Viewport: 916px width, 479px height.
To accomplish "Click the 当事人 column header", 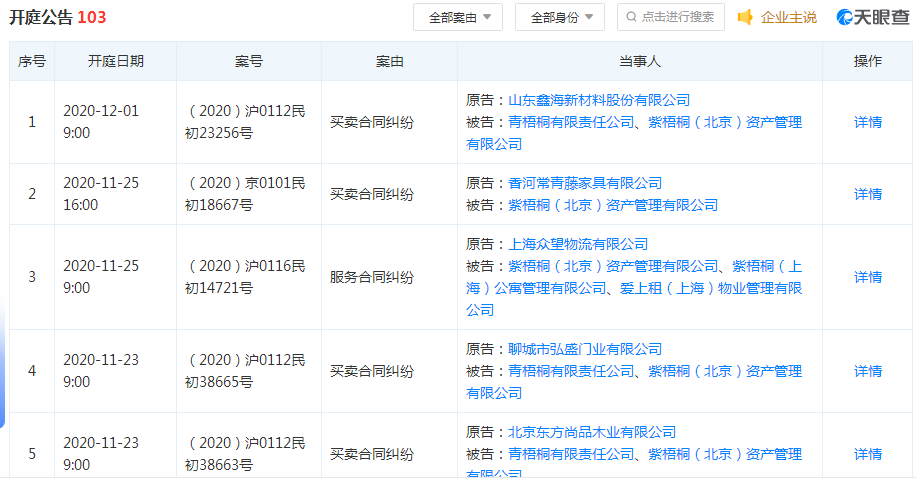I will [x=640, y=61].
